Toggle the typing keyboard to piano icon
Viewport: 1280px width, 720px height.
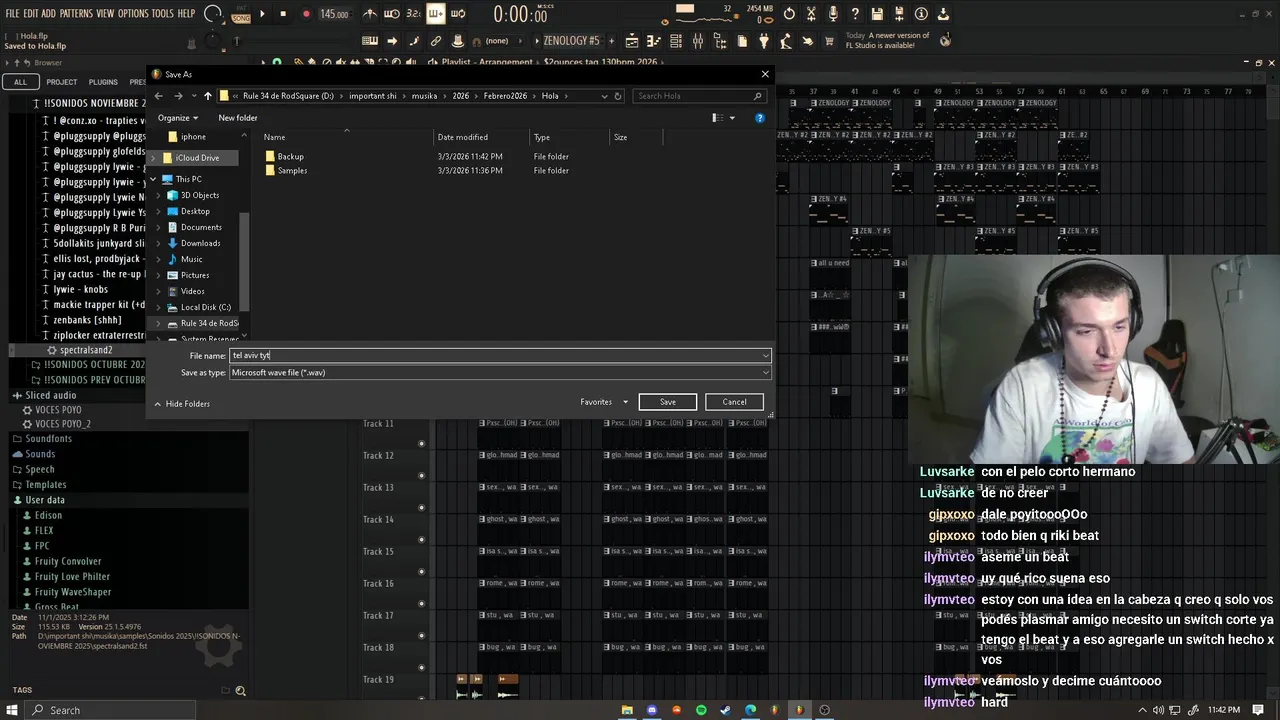click(x=370, y=41)
